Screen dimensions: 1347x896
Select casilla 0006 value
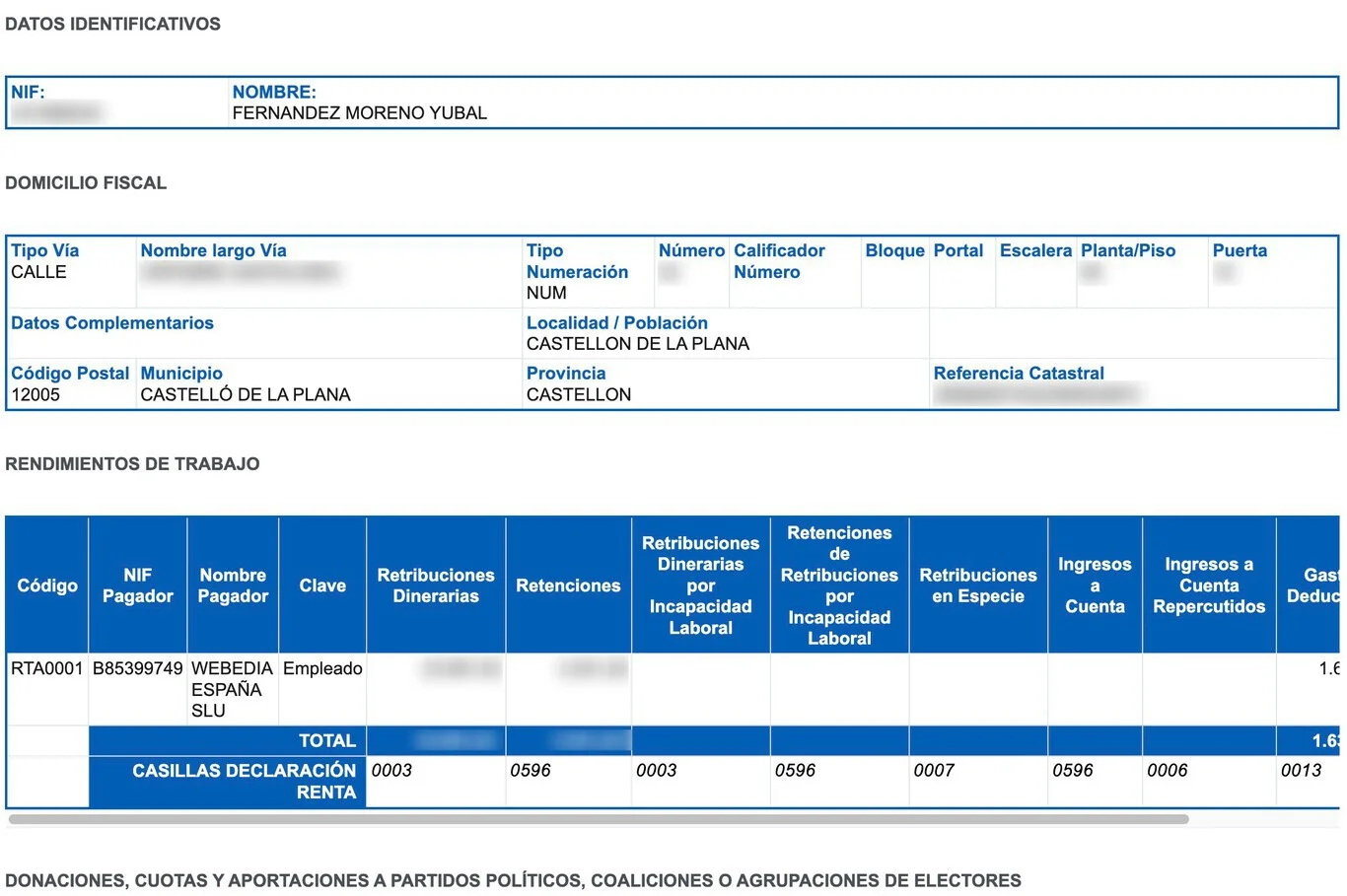(x=1168, y=771)
